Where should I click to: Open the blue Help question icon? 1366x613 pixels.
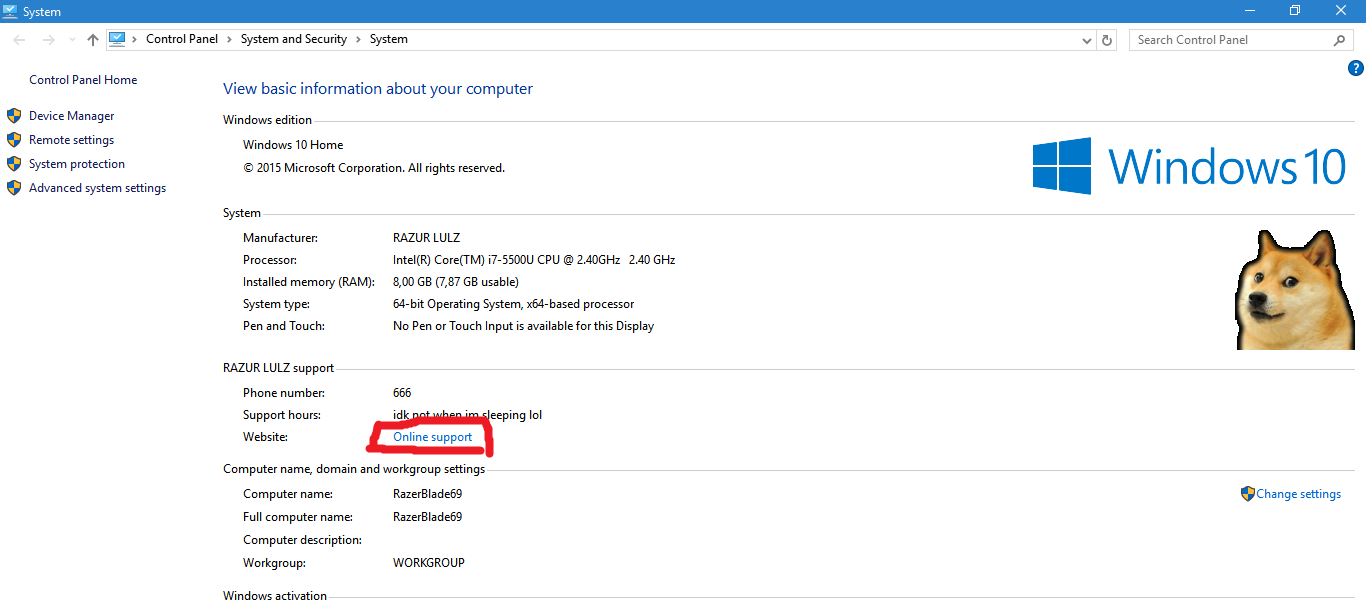coord(1356,69)
